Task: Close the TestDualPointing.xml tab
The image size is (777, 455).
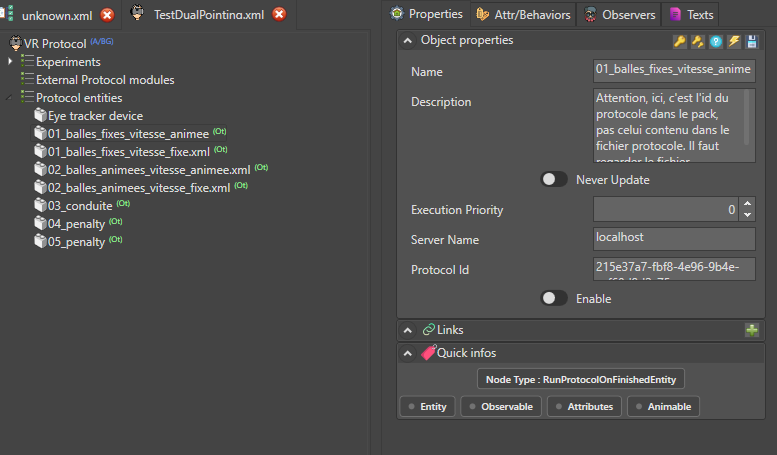Action: [x=279, y=14]
